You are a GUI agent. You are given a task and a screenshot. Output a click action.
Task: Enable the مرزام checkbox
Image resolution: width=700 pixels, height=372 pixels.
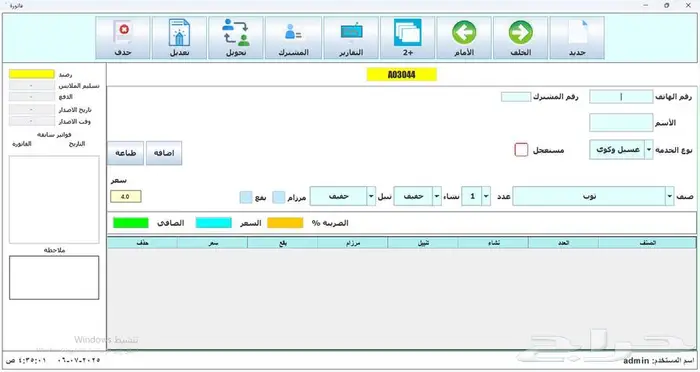(x=279, y=197)
